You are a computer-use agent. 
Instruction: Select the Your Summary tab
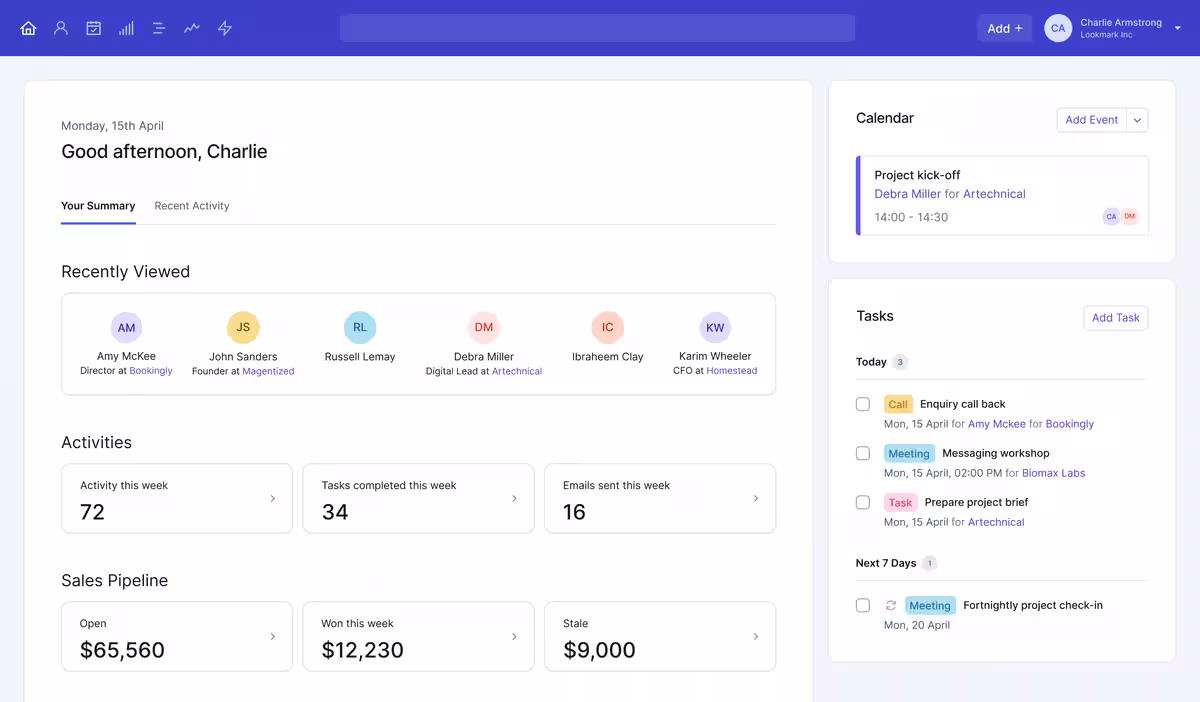(98, 206)
